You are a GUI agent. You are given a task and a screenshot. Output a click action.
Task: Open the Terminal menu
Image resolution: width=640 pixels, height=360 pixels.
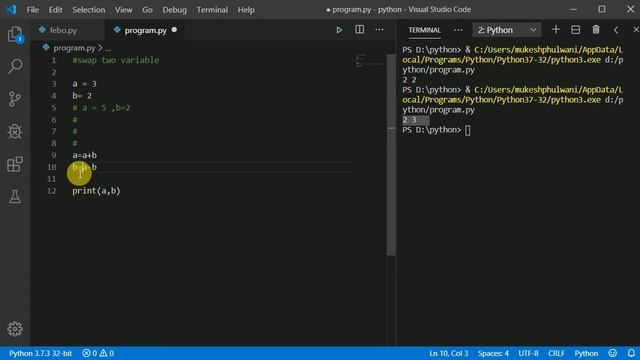[212, 9]
